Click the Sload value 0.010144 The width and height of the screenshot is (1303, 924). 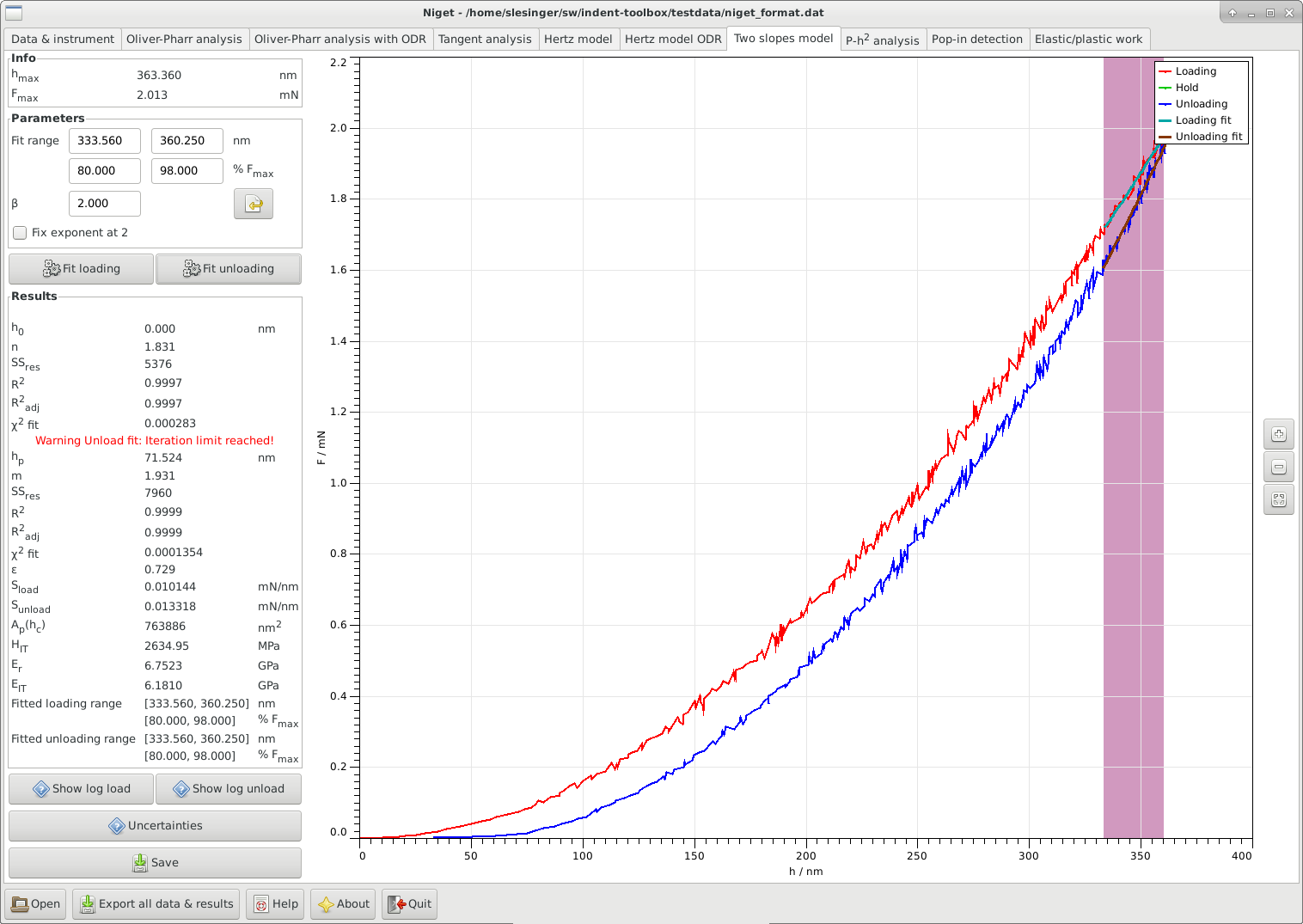click(x=170, y=587)
